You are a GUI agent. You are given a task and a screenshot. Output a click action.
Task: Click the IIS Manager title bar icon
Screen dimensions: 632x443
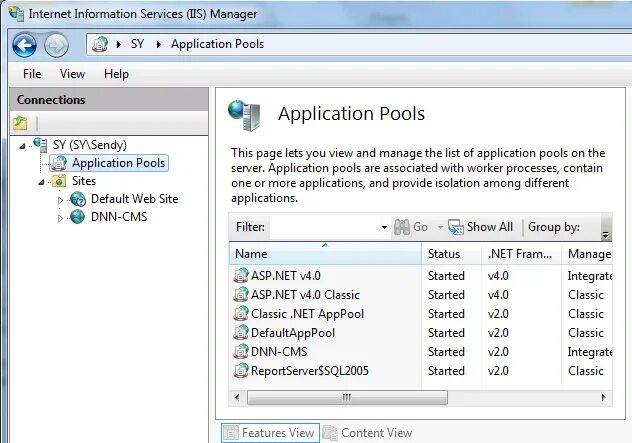(16, 13)
